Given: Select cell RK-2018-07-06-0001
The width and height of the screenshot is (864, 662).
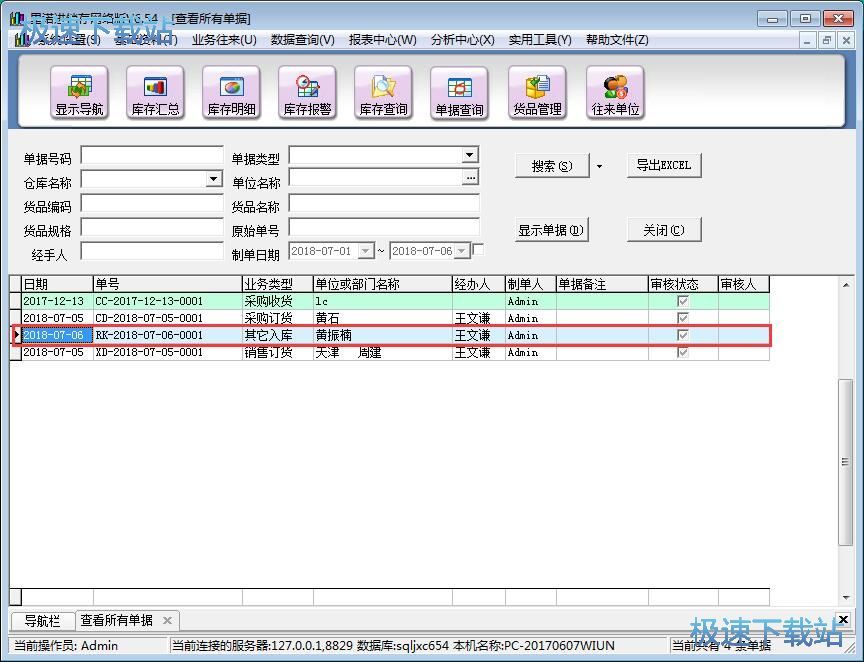Looking at the screenshot, I should coord(168,335).
